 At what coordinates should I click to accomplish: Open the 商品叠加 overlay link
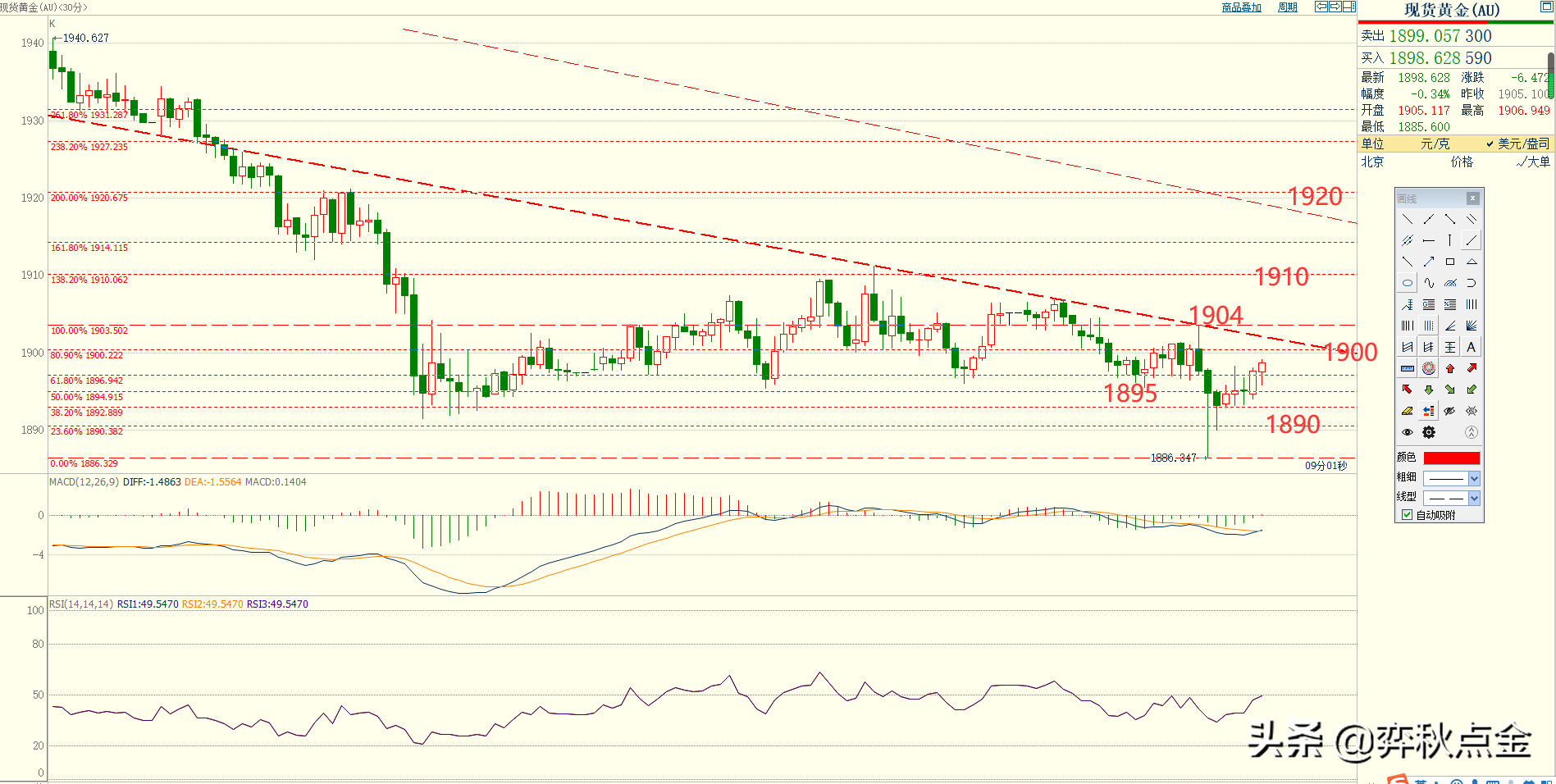pos(1241,7)
